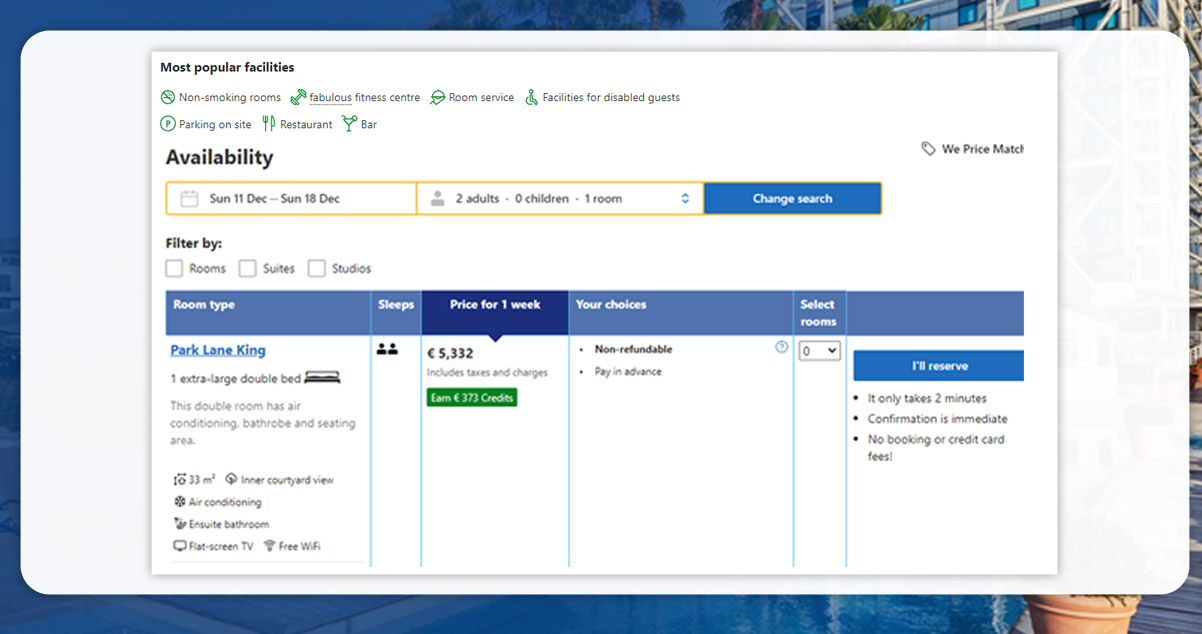The image size is (1202, 634).
Task: Click the We Price Match link
Action: pos(983,149)
